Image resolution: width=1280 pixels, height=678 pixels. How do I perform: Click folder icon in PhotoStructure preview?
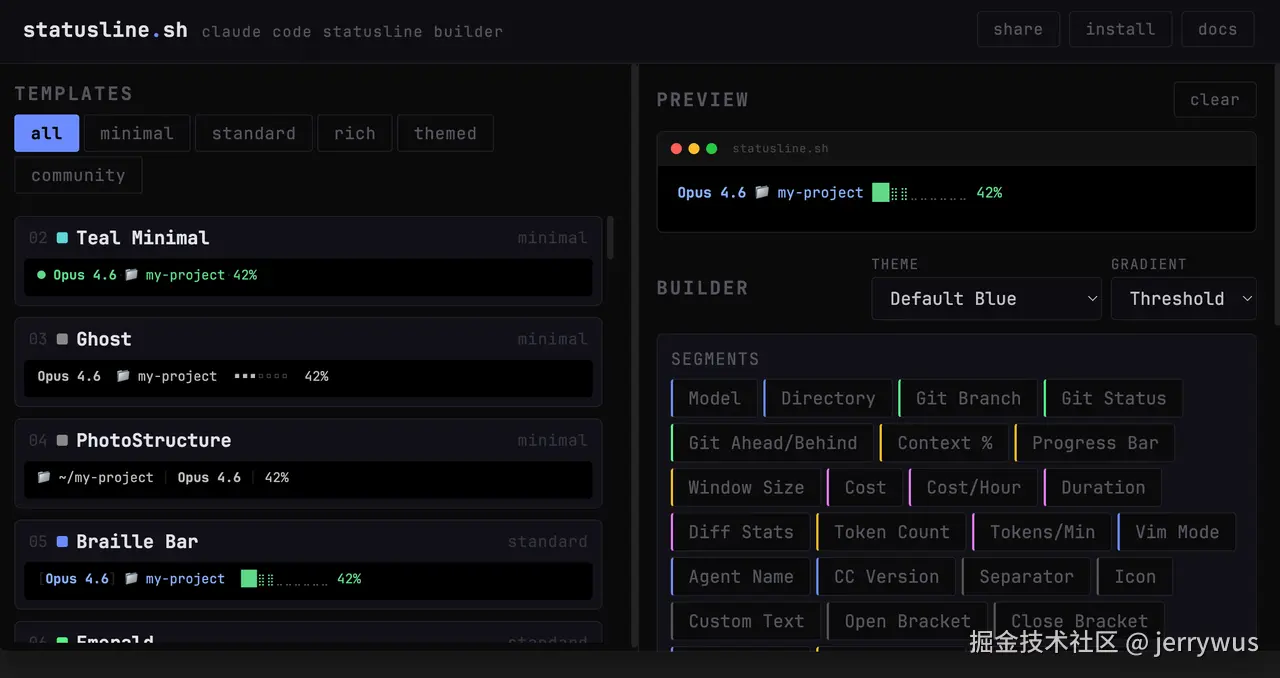tap(44, 477)
